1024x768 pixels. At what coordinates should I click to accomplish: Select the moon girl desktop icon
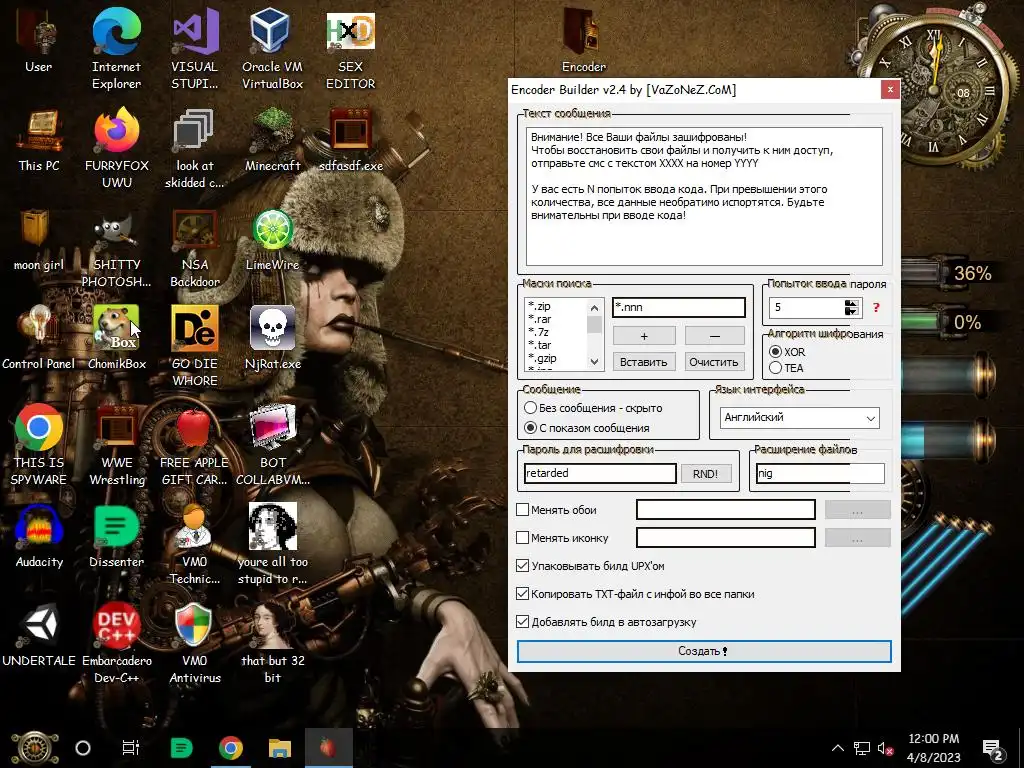click(x=39, y=239)
